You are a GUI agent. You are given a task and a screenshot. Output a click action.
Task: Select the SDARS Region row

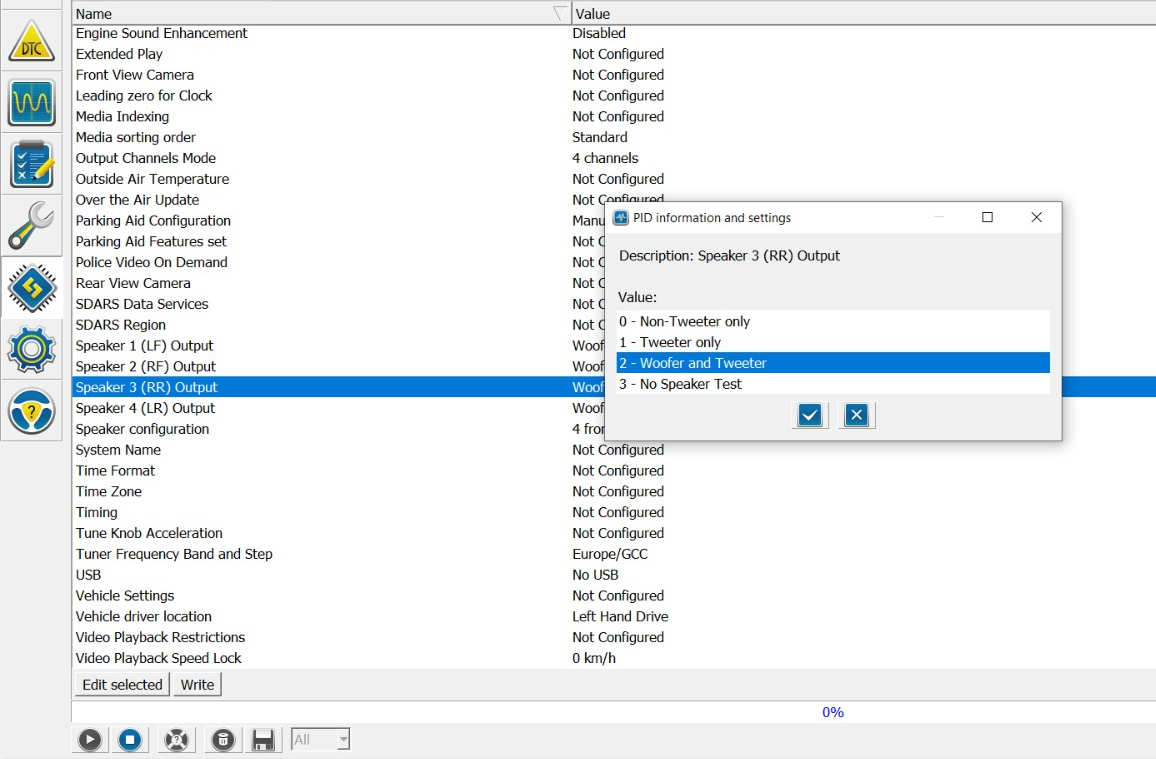(x=338, y=324)
